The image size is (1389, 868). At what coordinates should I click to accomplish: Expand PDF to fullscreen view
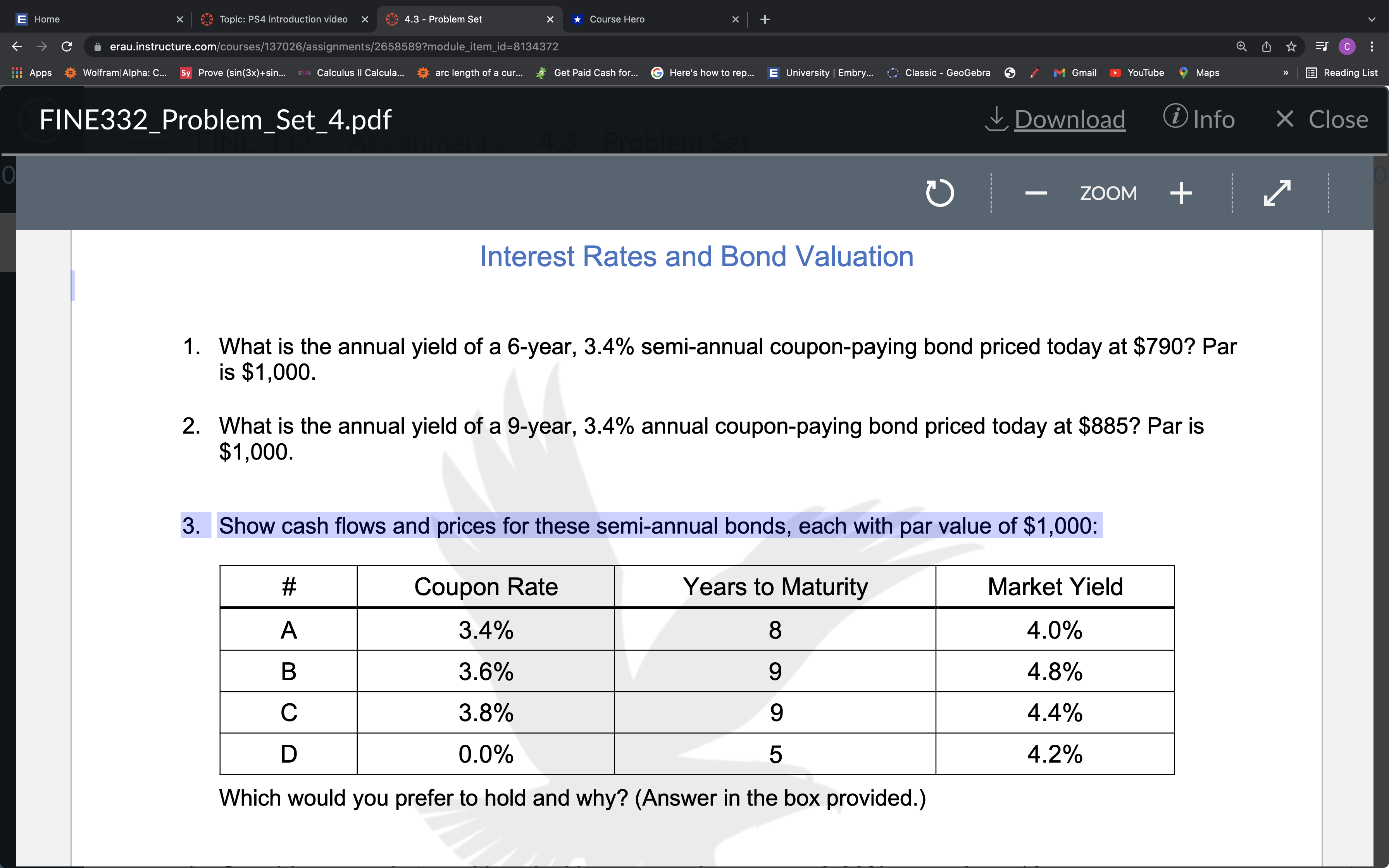pyautogui.click(x=1277, y=192)
